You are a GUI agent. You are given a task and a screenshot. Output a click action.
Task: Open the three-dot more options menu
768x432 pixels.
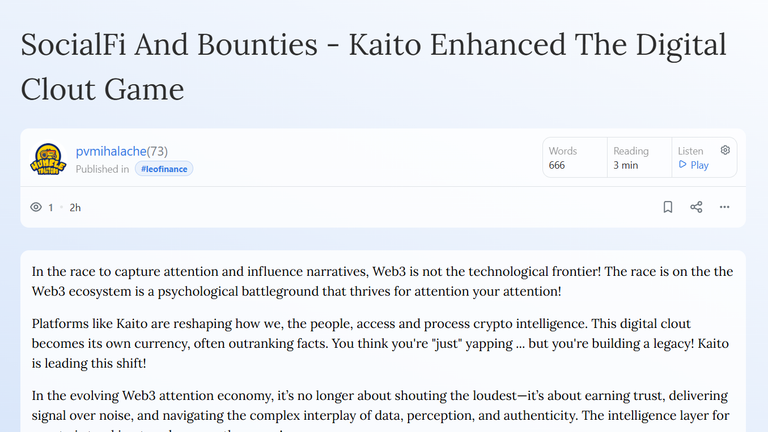tap(724, 207)
